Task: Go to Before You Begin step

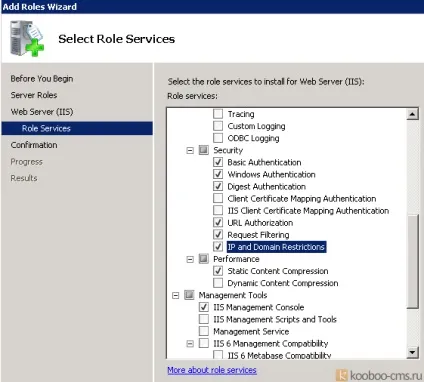Action: [42, 79]
